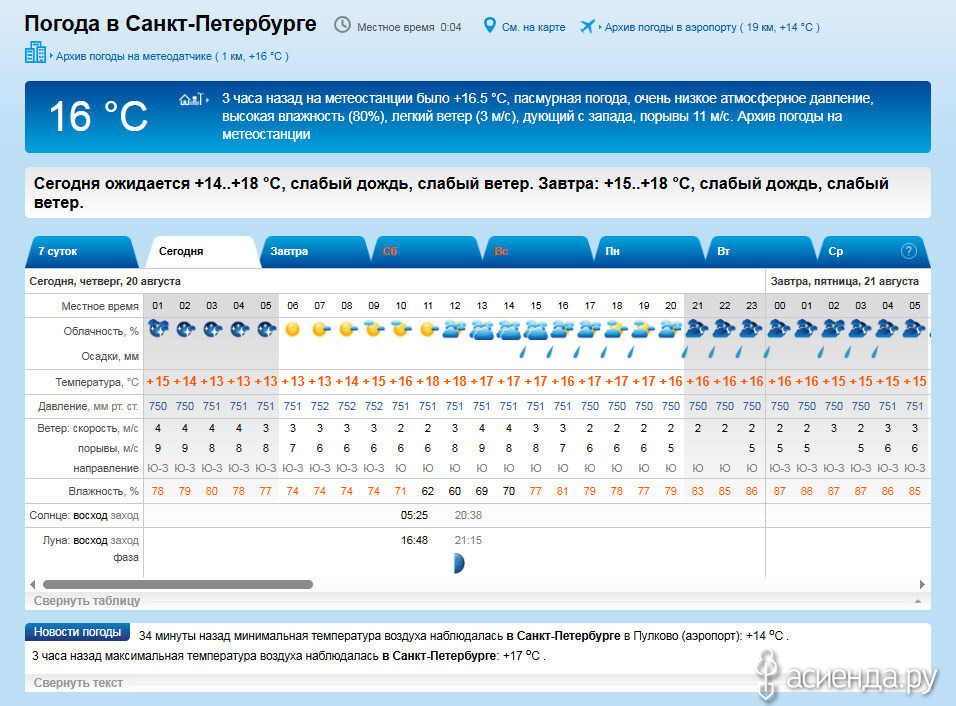The width and height of the screenshot is (956, 706).
Task: Click the cloud icon at 12 hour
Action: pyautogui.click(x=455, y=330)
